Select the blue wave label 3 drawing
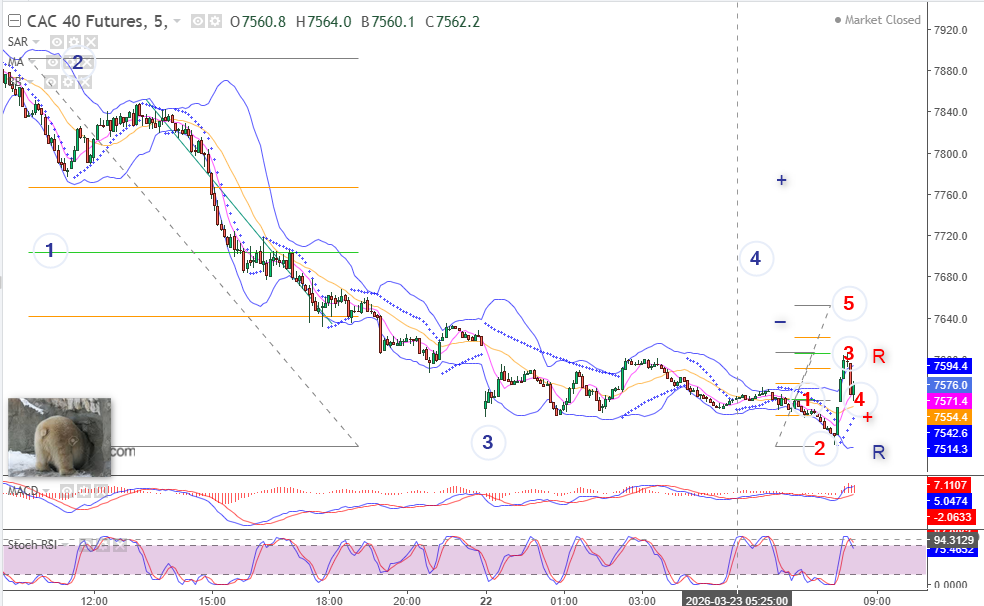The width and height of the screenshot is (984, 606). point(488,442)
